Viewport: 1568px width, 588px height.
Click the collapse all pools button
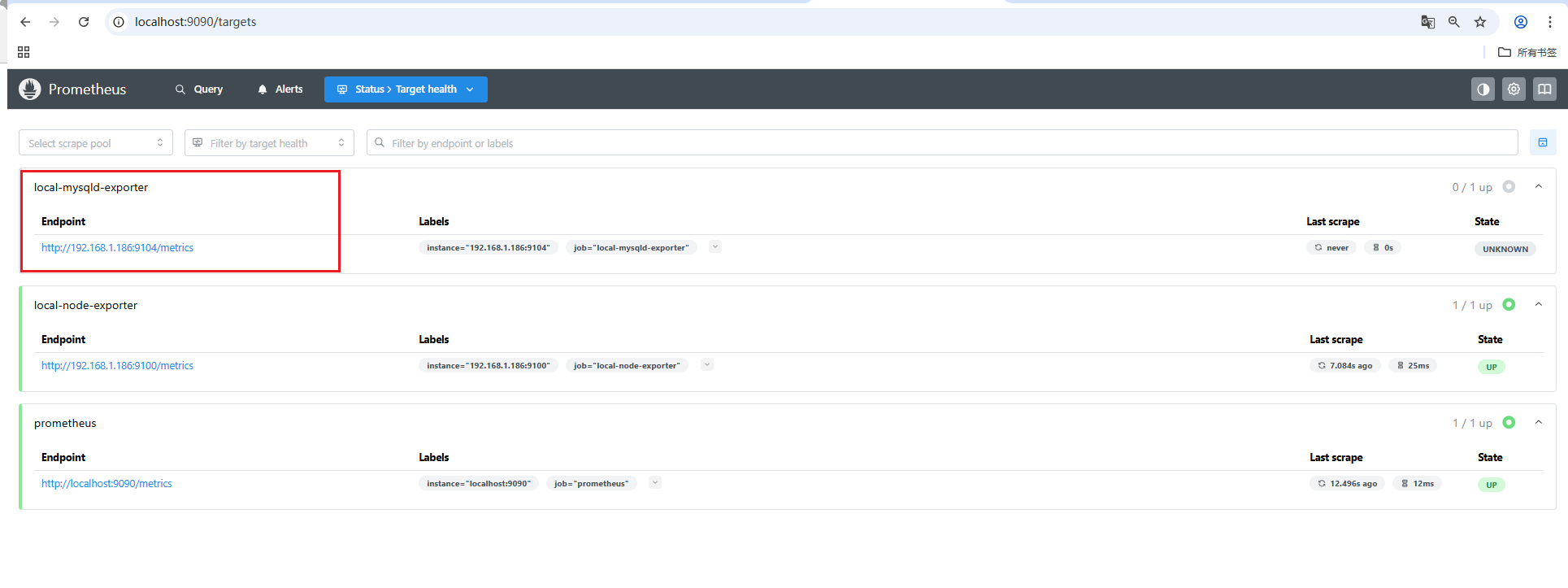coord(1543,142)
